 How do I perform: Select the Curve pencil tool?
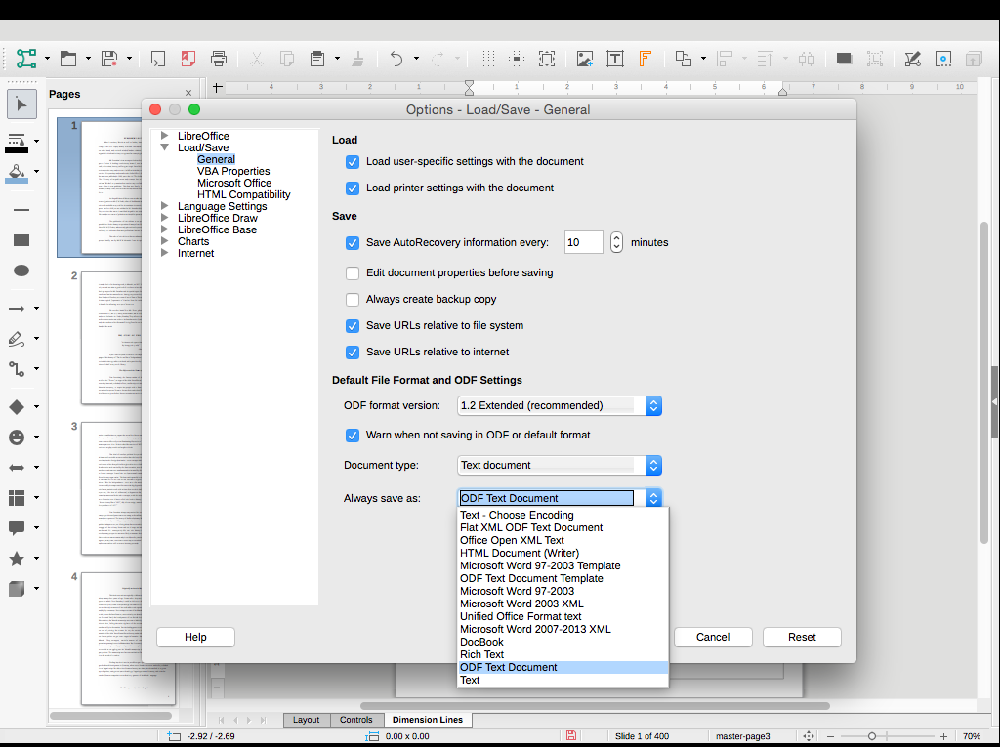coord(17,339)
